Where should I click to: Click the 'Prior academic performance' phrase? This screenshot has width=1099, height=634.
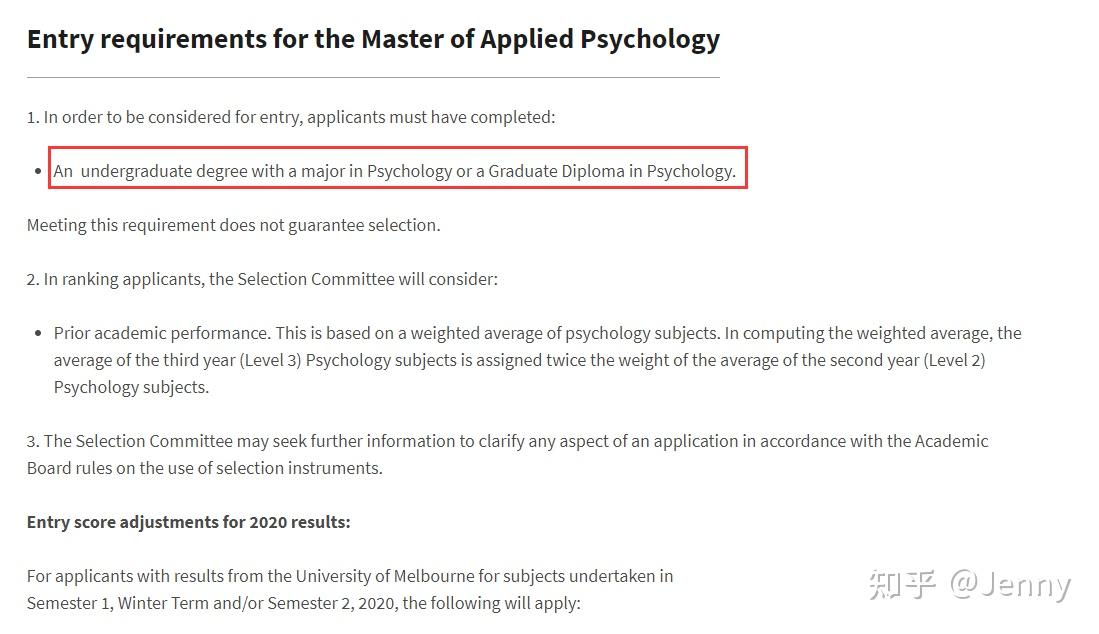(x=161, y=333)
